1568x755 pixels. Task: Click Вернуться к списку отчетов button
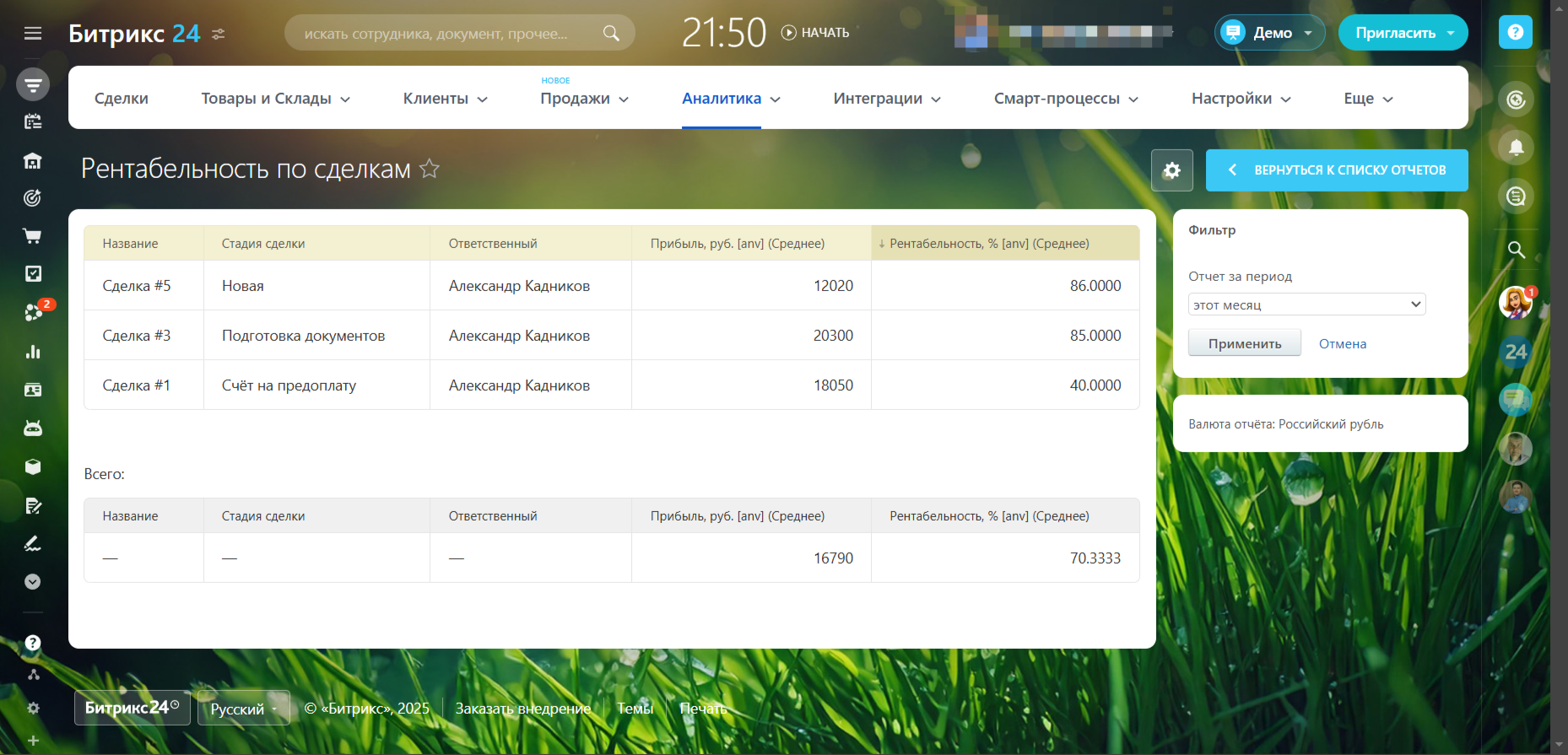tap(1337, 170)
